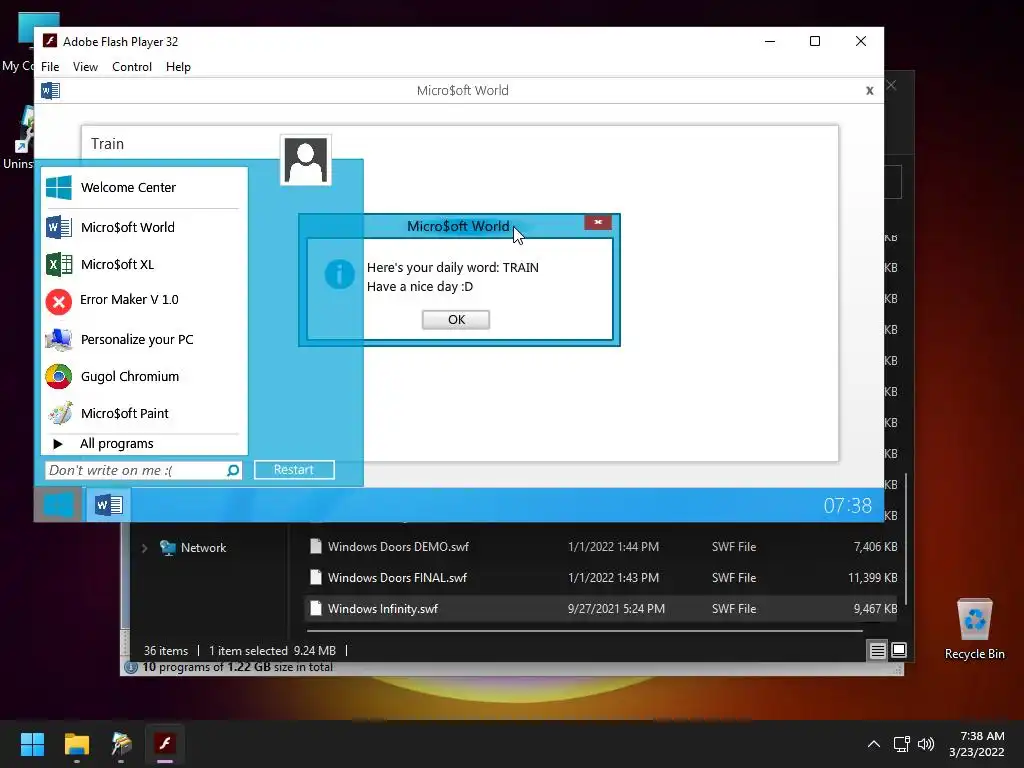Close the Micro$oft World document window
Image resolution: width=1024 pixels, height=768 pixels.
869,91
